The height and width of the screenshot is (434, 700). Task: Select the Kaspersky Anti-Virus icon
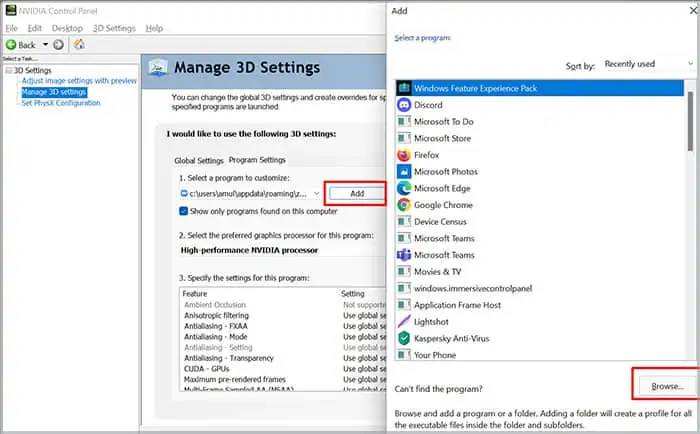(x=404, y=338)
